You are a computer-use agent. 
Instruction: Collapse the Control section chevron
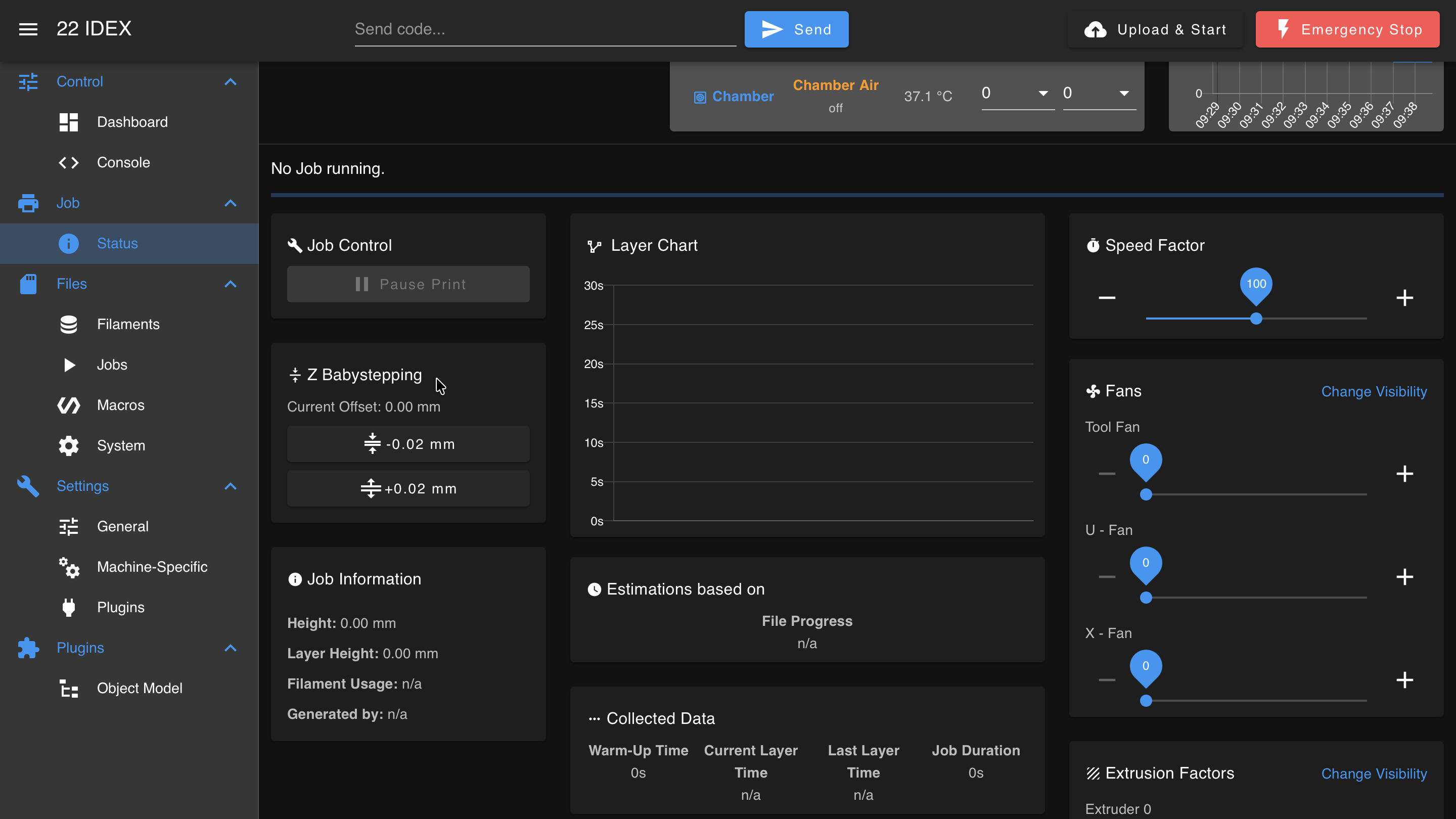coord(230,82)
